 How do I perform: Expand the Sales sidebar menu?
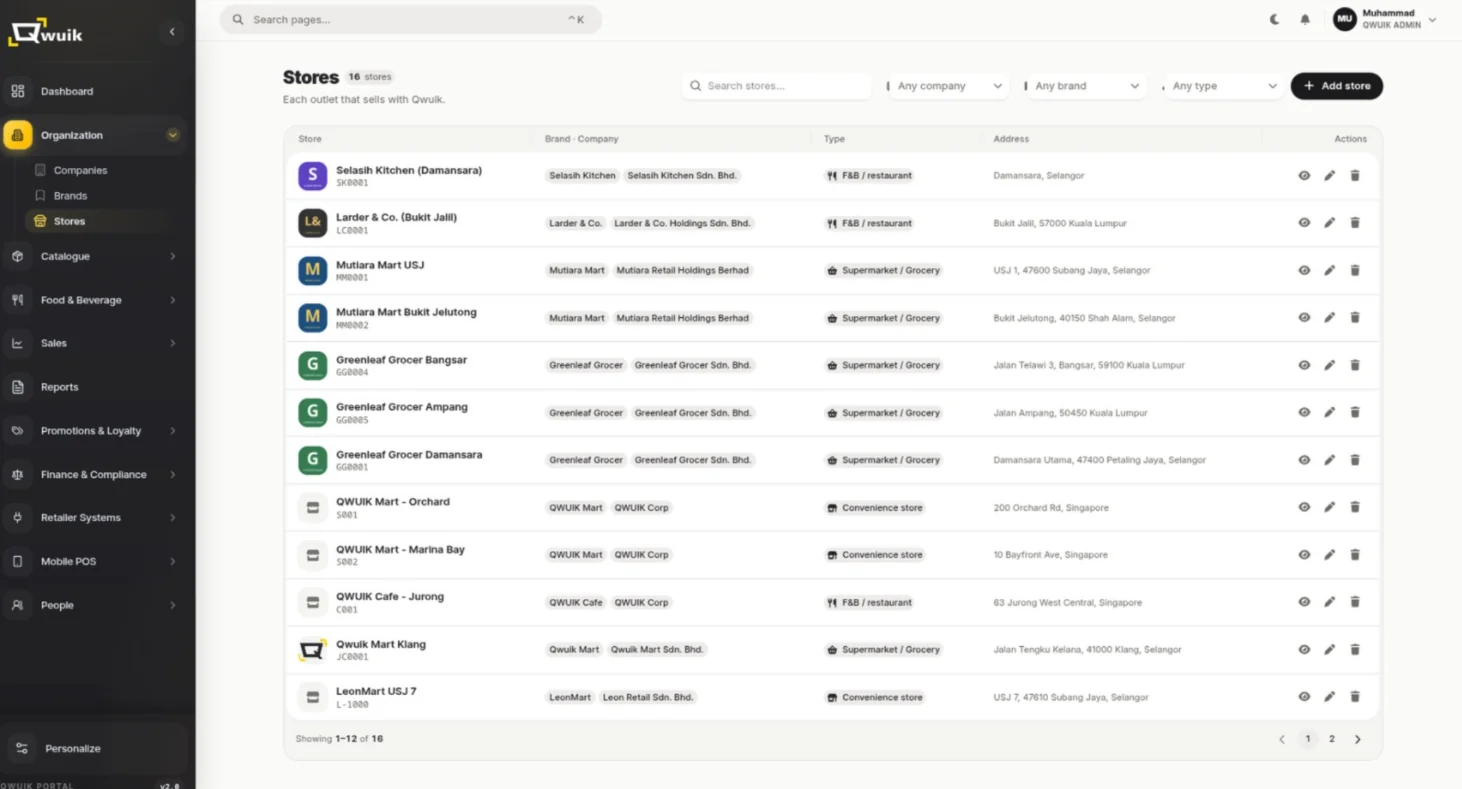pyautogui.click(x=95, y=343)
